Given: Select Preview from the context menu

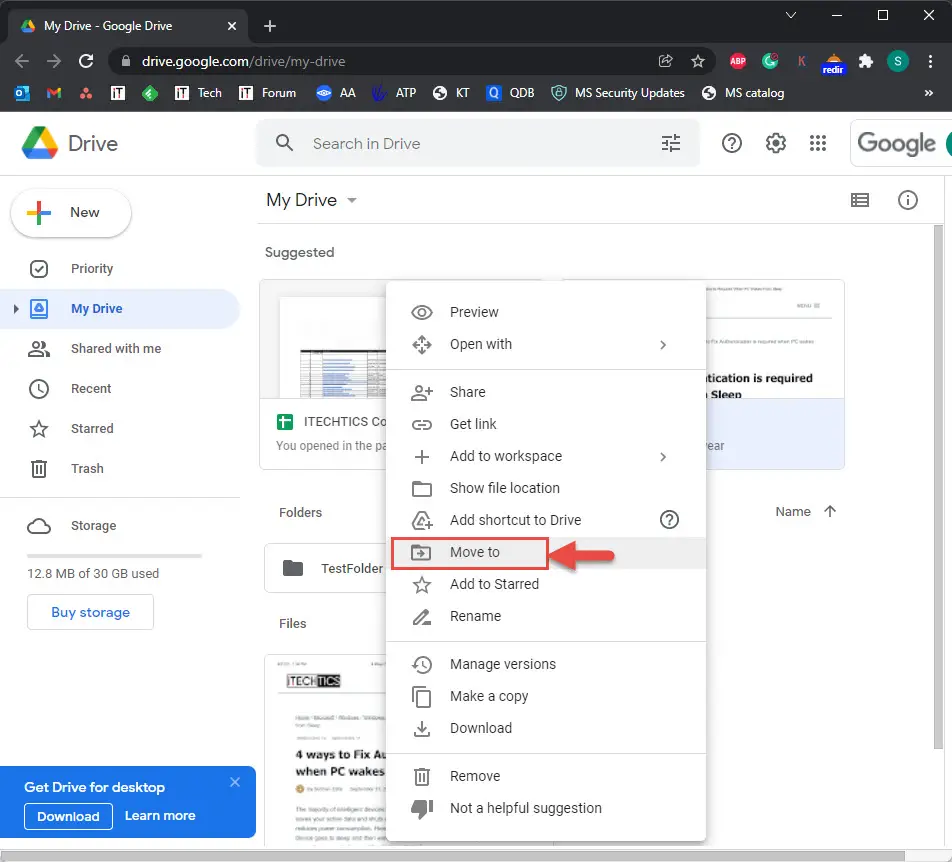Looking at the screenshot, I should coord(546,312).
